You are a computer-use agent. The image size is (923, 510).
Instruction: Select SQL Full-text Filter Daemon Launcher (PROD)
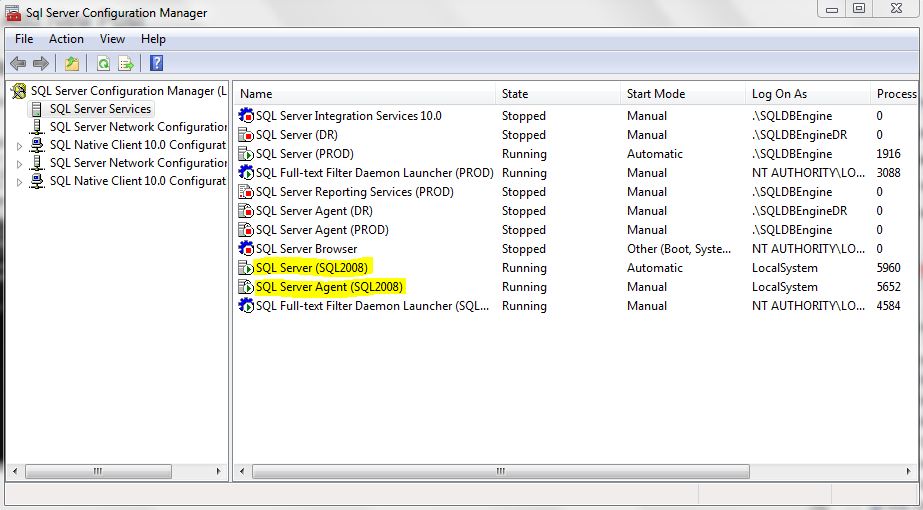374,173
